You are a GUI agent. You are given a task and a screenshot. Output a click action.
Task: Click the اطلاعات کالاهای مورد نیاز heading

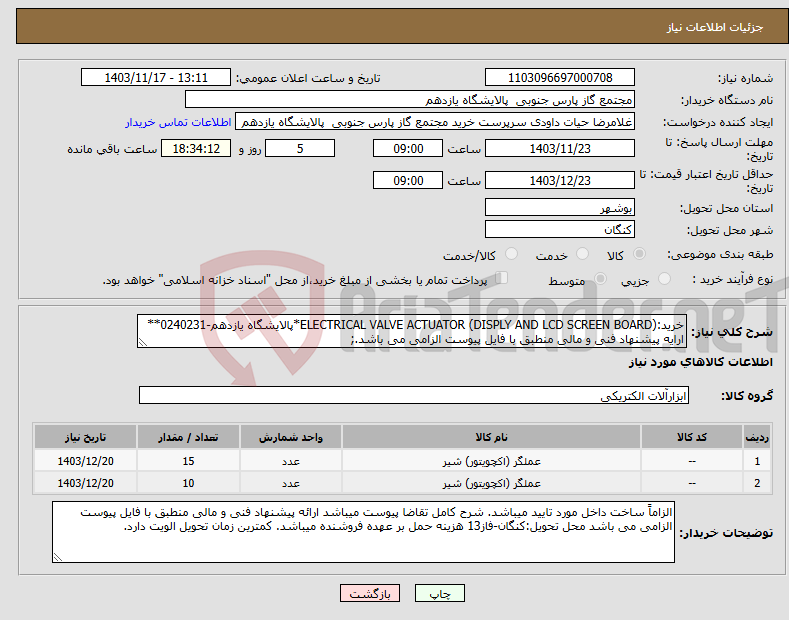pos(700,362)
